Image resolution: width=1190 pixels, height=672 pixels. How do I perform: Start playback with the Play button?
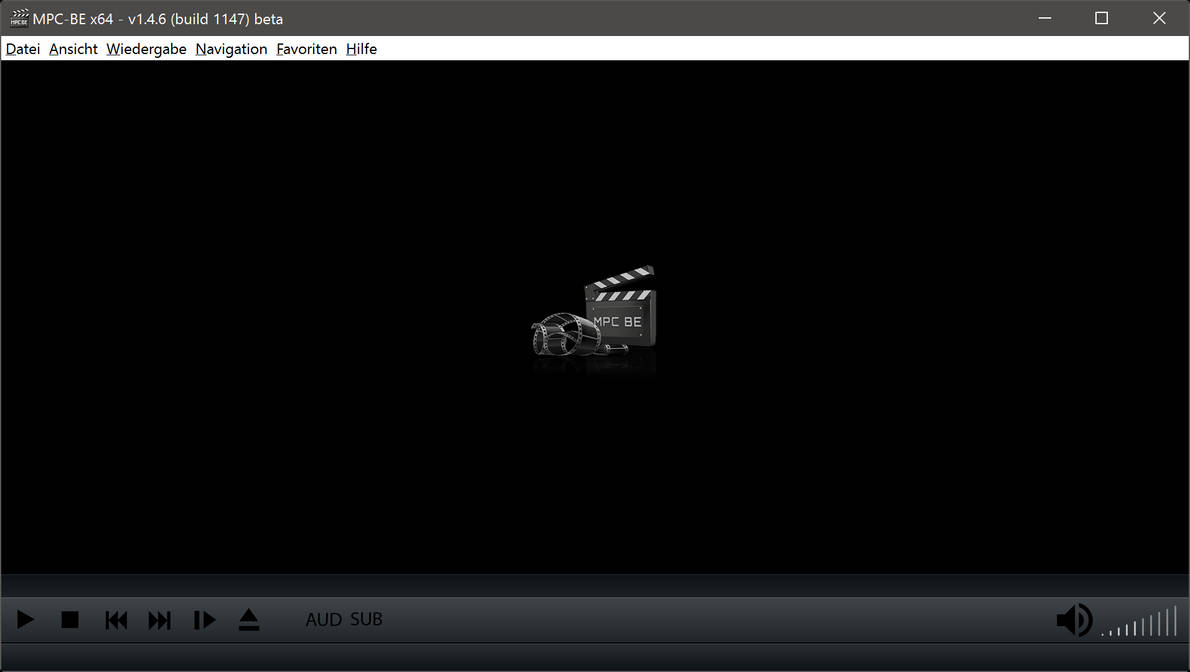tap(25, 620)
